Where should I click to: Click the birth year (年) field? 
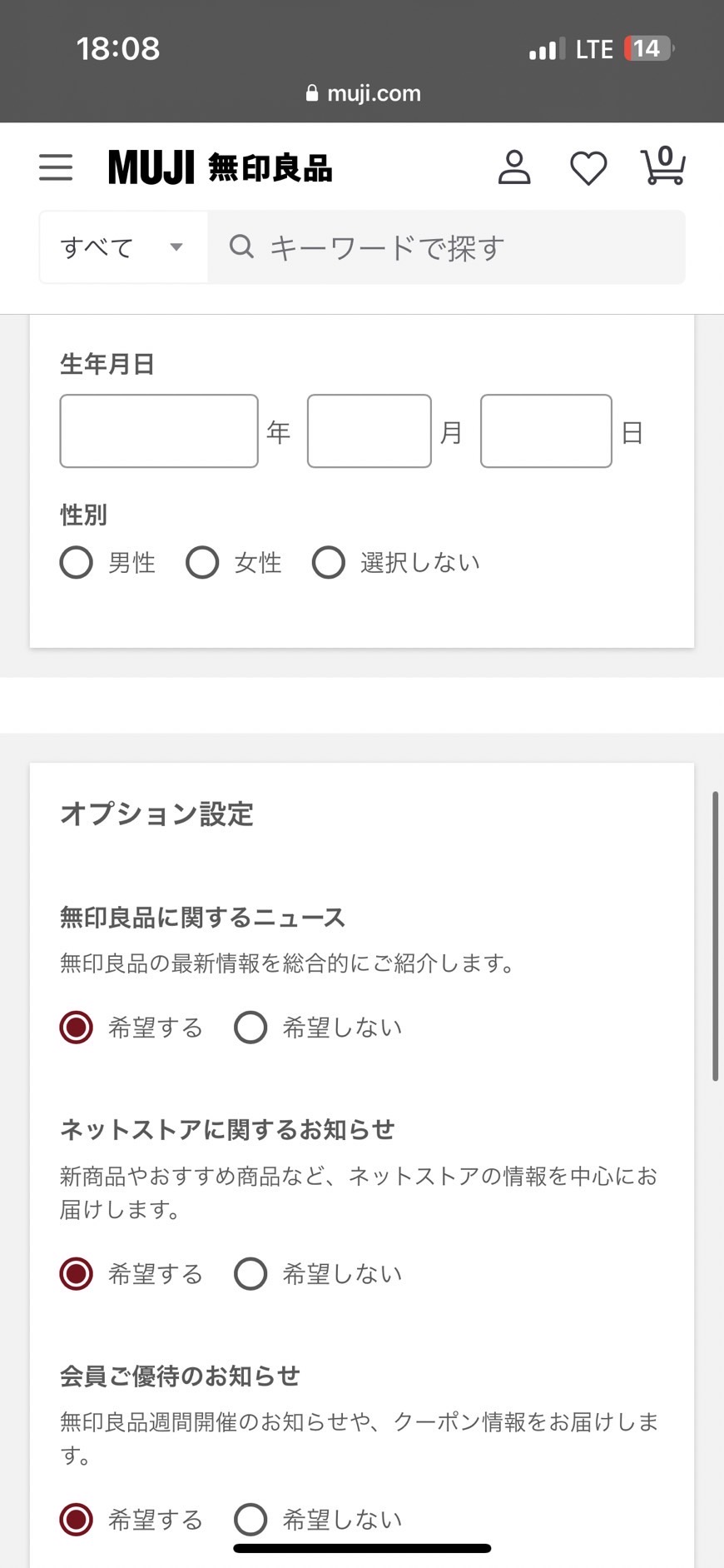coord(159,431)
